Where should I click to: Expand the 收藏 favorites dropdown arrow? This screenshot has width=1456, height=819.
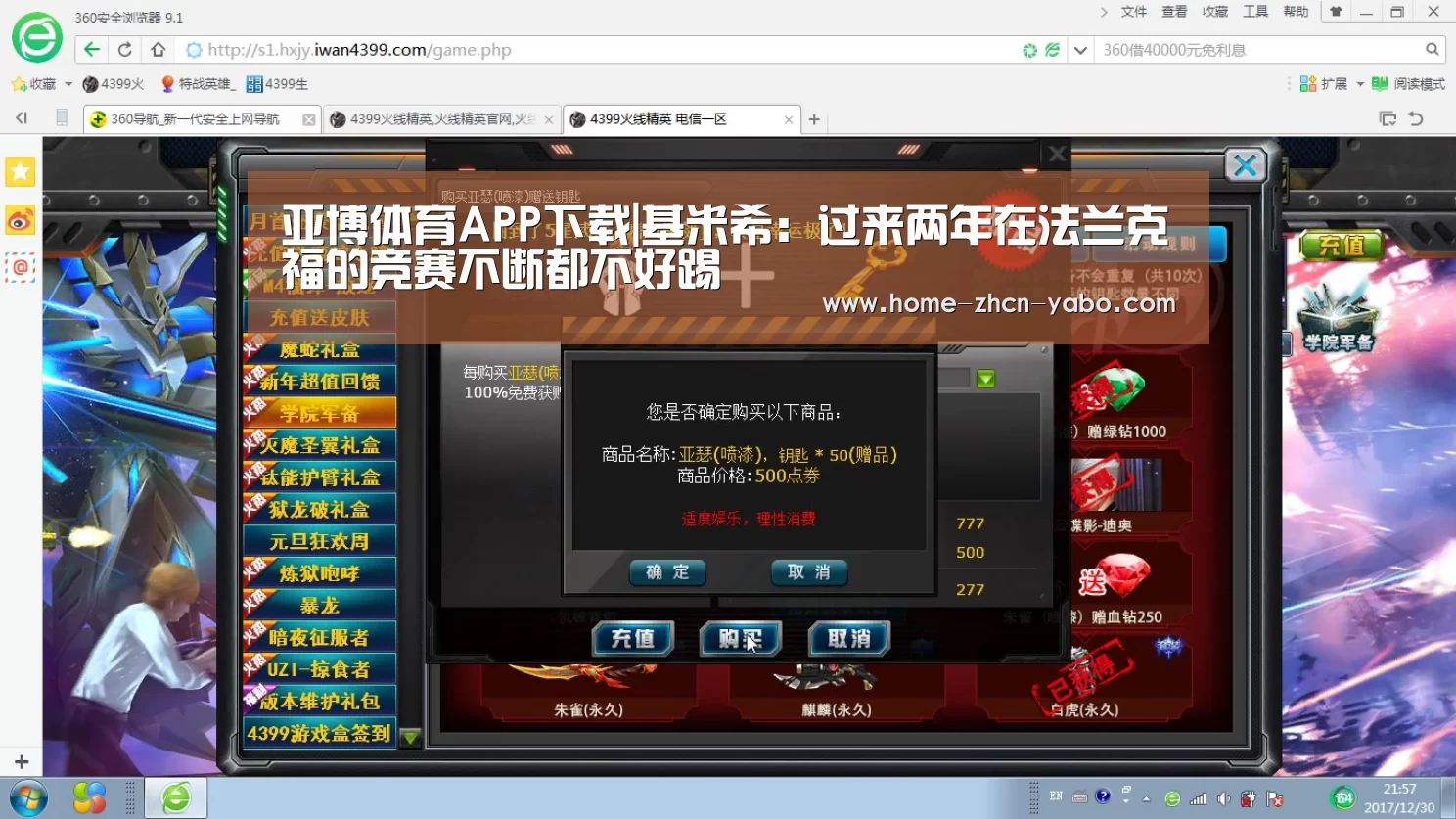(x=68, y=84)
